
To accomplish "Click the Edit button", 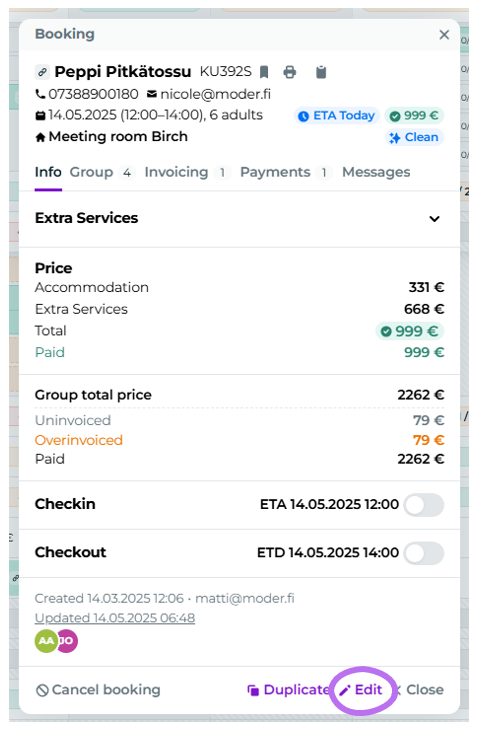I will click(x=361, y=690).
